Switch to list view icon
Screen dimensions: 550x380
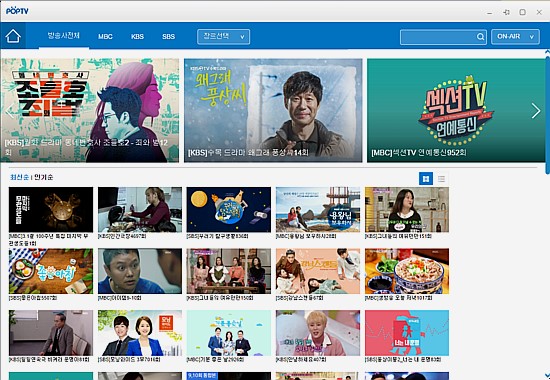pos(441,179)
